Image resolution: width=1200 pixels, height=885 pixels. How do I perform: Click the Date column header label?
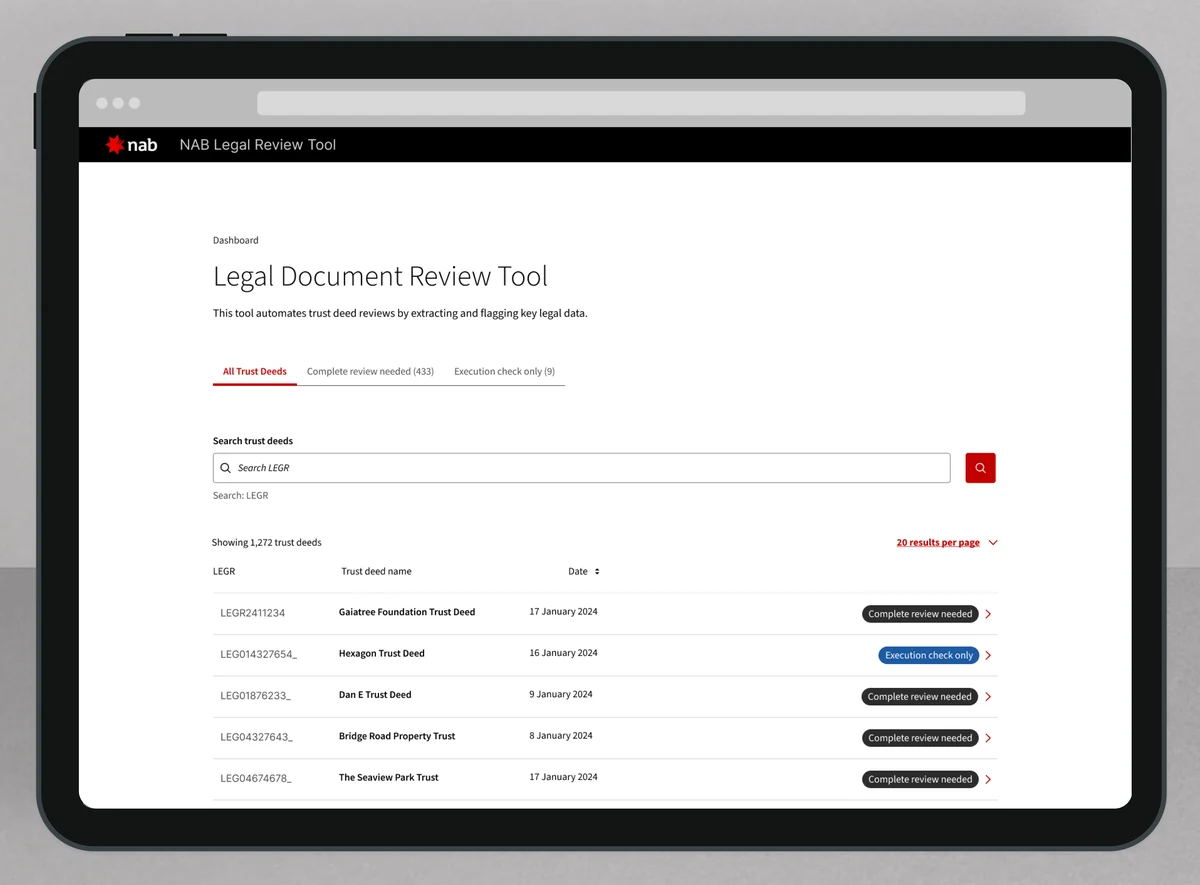point(578,572)
